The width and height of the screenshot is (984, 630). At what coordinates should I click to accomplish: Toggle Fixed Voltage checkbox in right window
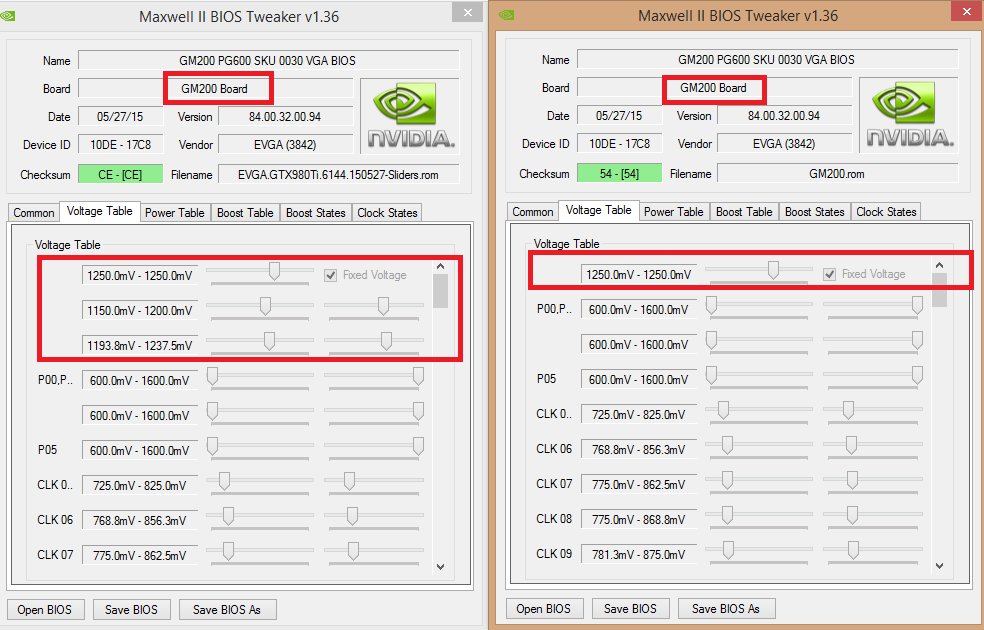pos(830,274)
